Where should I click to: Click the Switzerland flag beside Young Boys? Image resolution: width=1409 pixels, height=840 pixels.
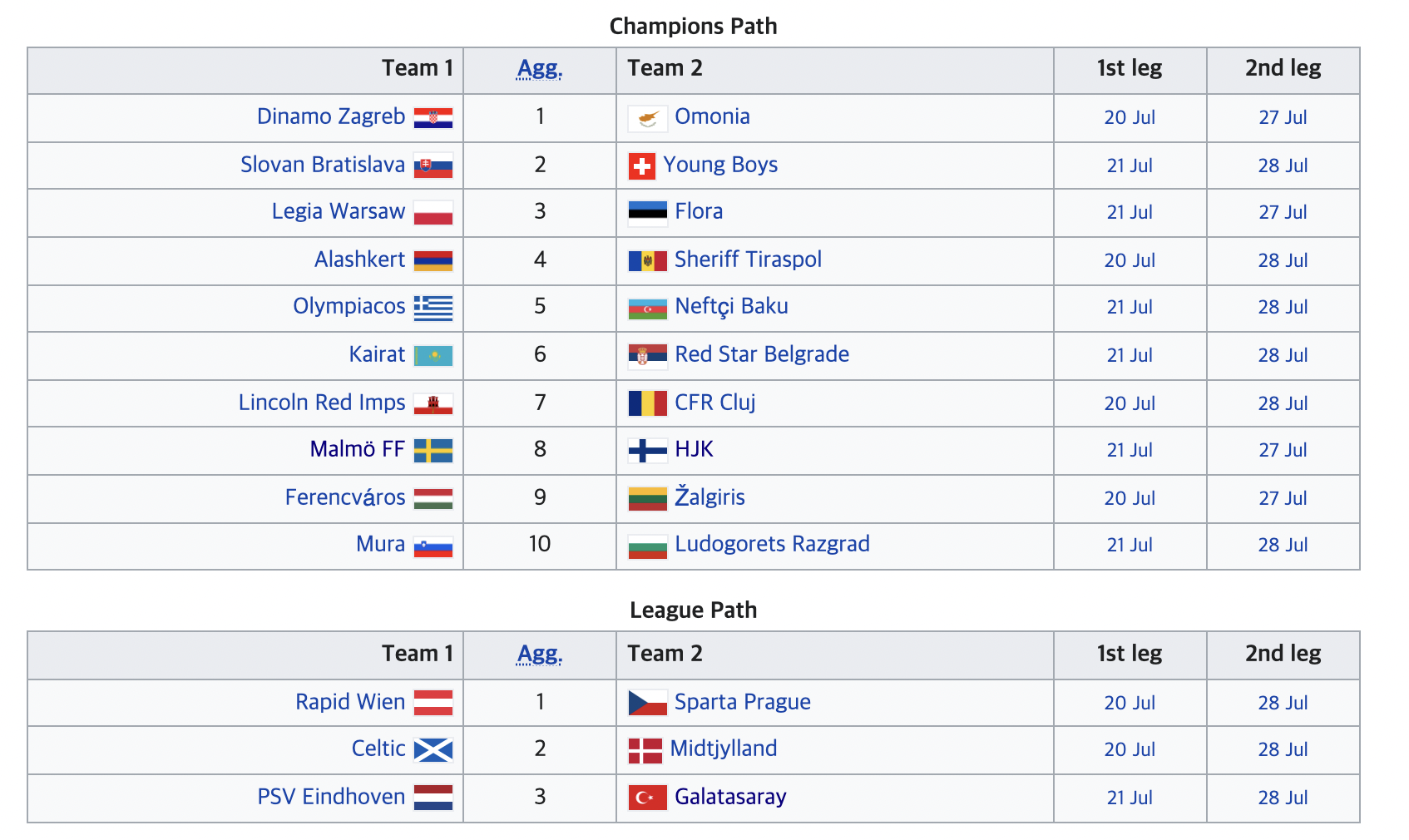point(641,166)
